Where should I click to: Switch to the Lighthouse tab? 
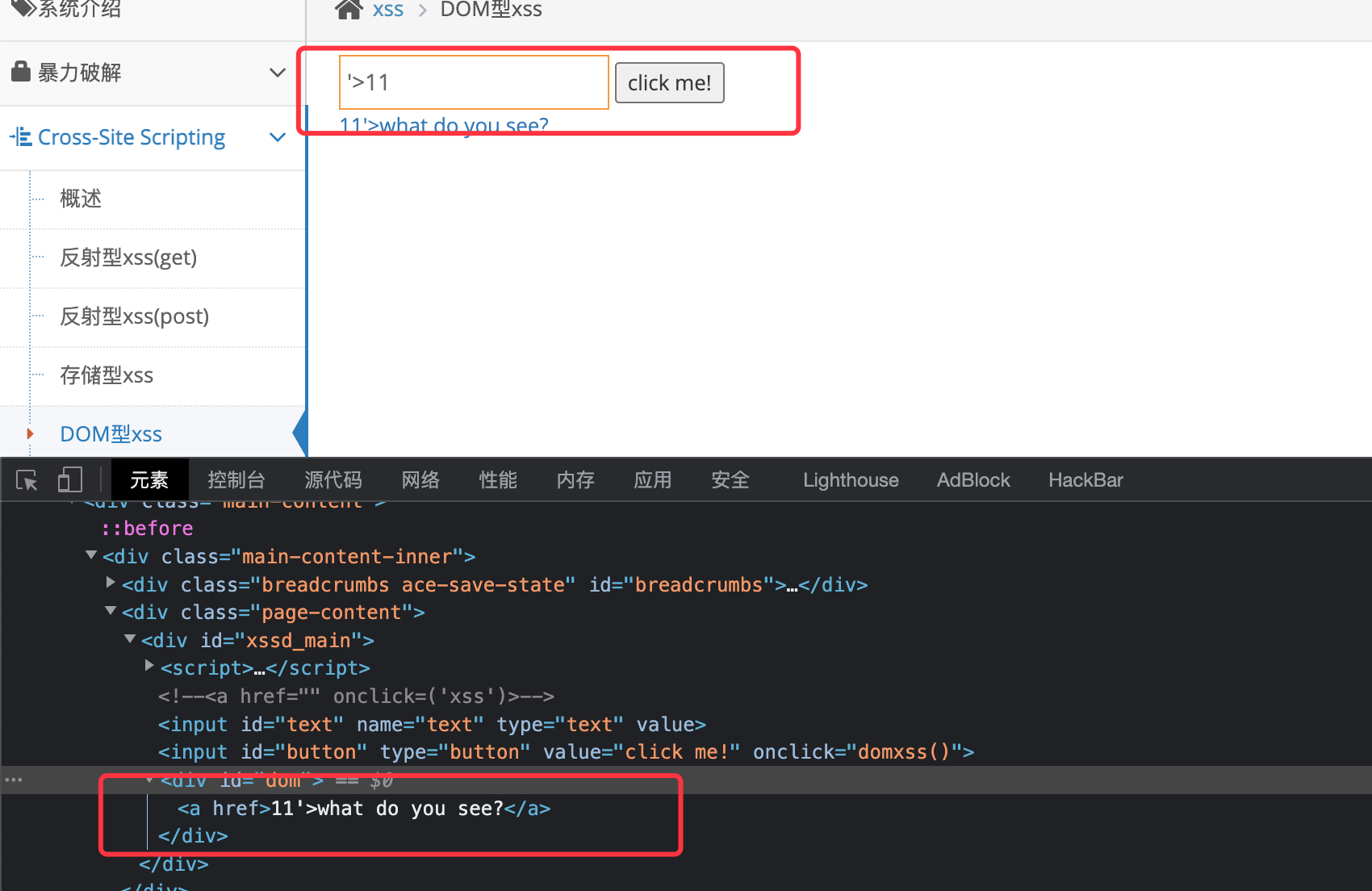[x=851, y=480]
